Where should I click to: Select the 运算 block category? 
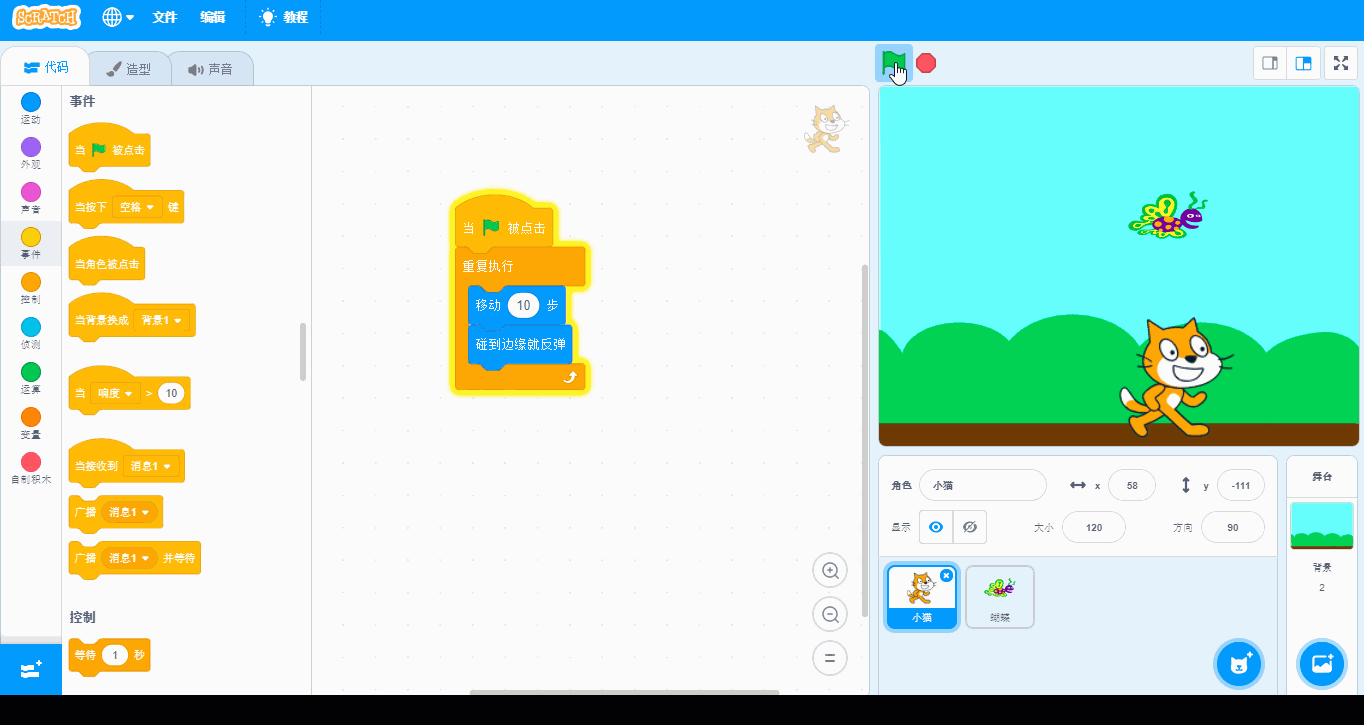(x=31, y=378)
